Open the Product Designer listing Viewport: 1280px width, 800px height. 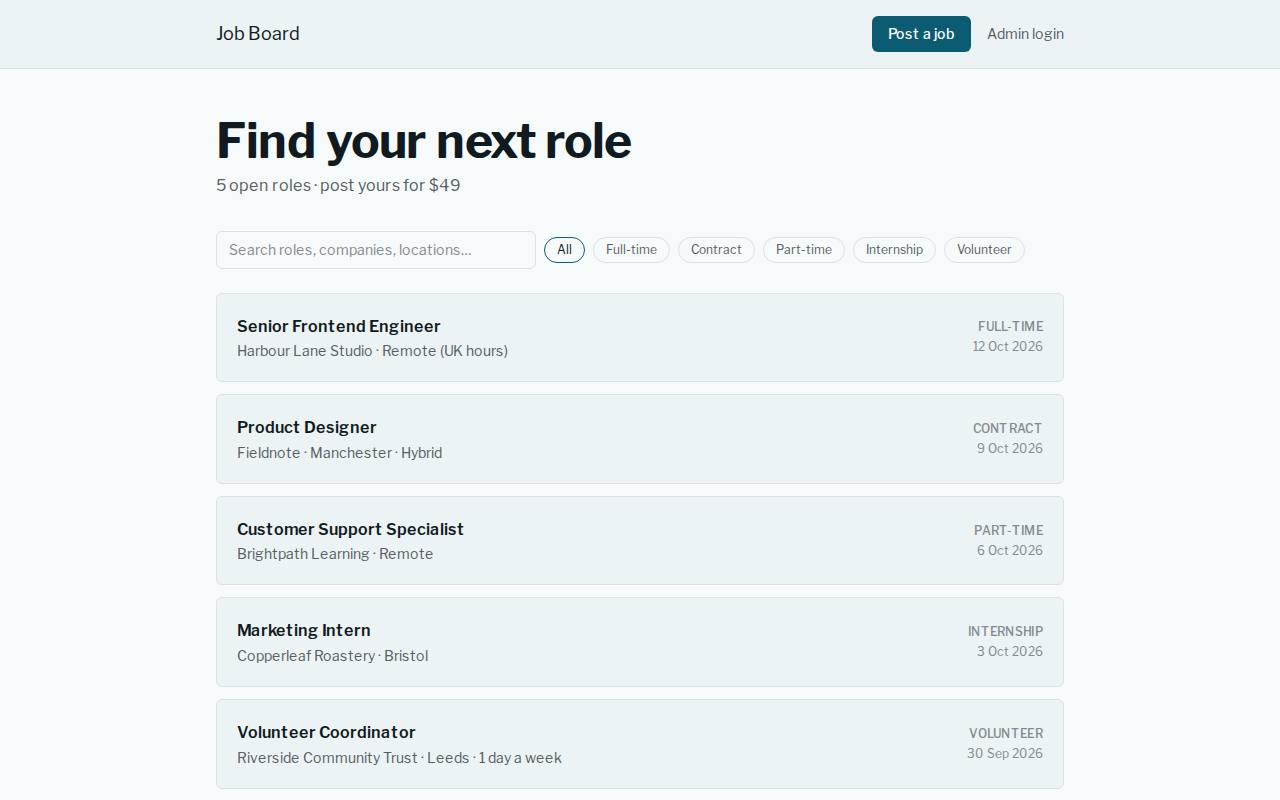point(640,439)
